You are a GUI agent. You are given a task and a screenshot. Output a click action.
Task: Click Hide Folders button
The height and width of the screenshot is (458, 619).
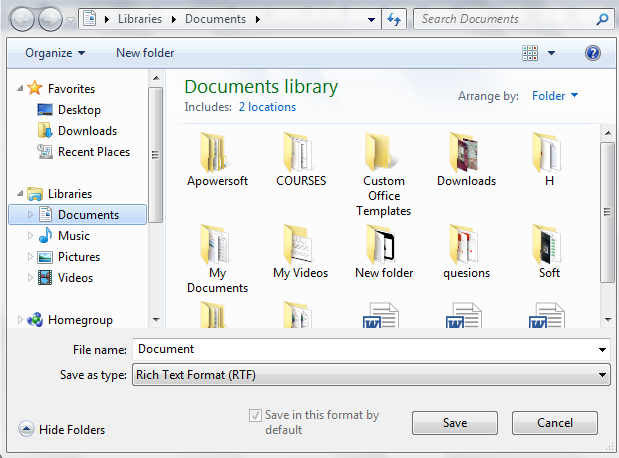[62, 429]
